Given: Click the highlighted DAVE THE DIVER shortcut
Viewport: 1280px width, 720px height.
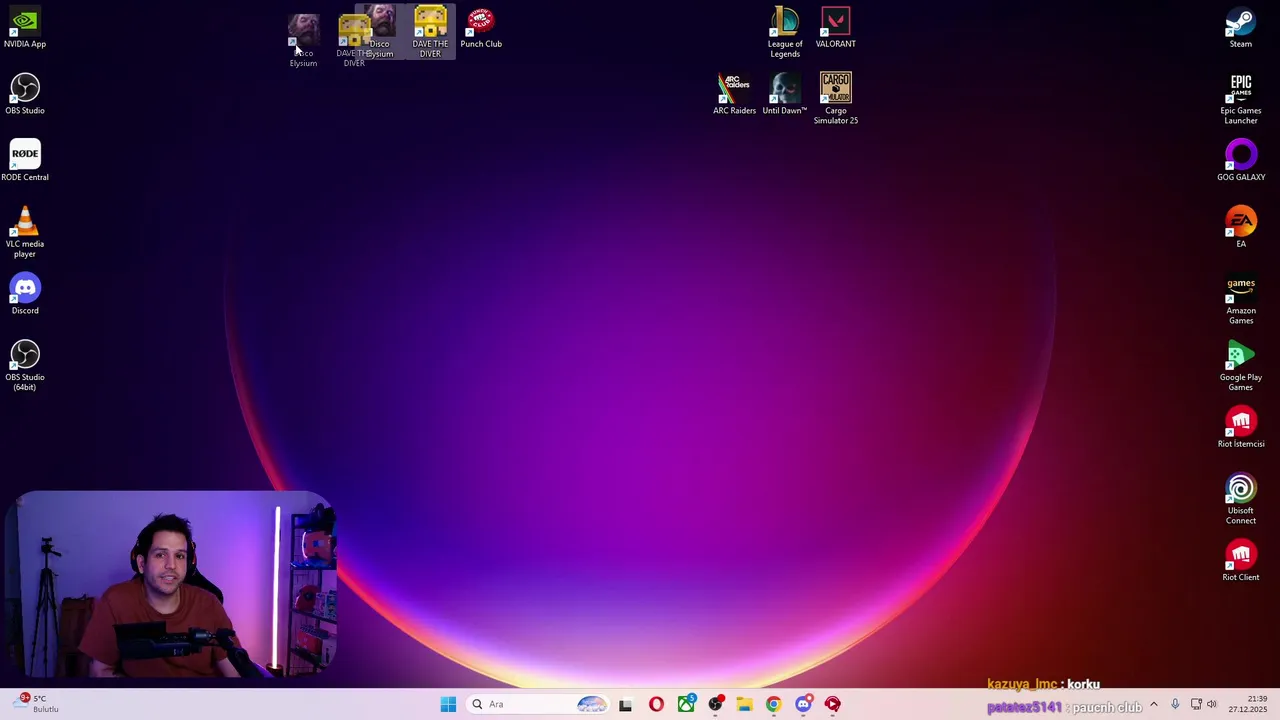Looking at the screenshot, I should pyautogui.click(x=430, y=32).
